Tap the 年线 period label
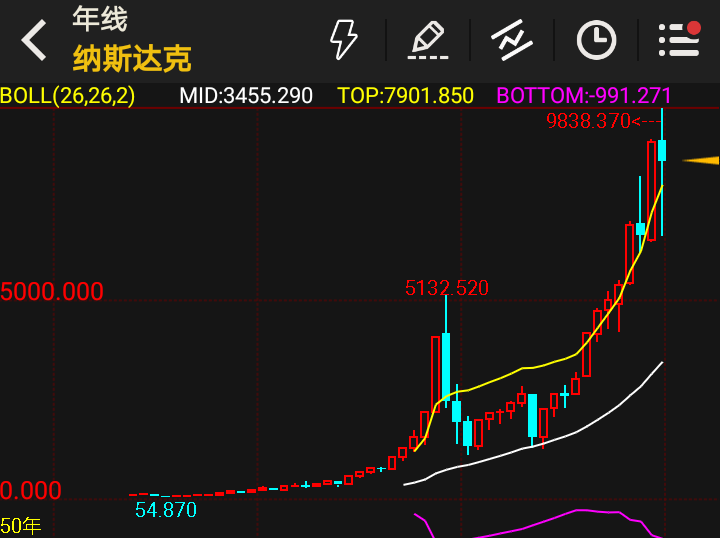The width and height of the screenshot is (720, 538). [100, 19]
